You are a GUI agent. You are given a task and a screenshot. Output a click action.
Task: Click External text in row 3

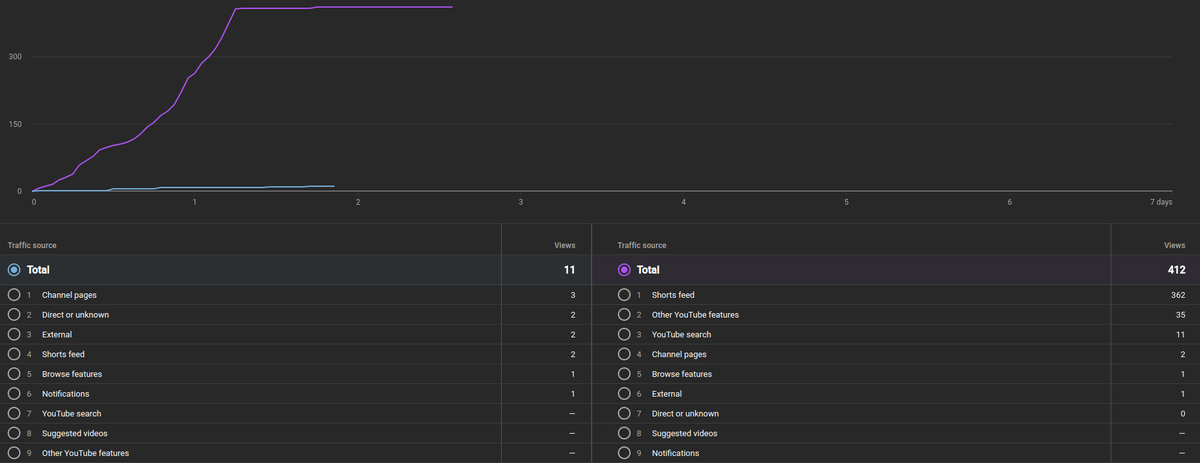coord(57,334)
